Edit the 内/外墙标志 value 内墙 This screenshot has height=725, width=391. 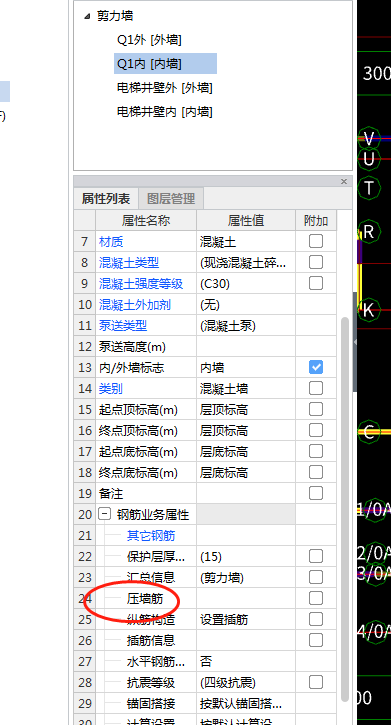pyautogui.click(x=246, y=368)
